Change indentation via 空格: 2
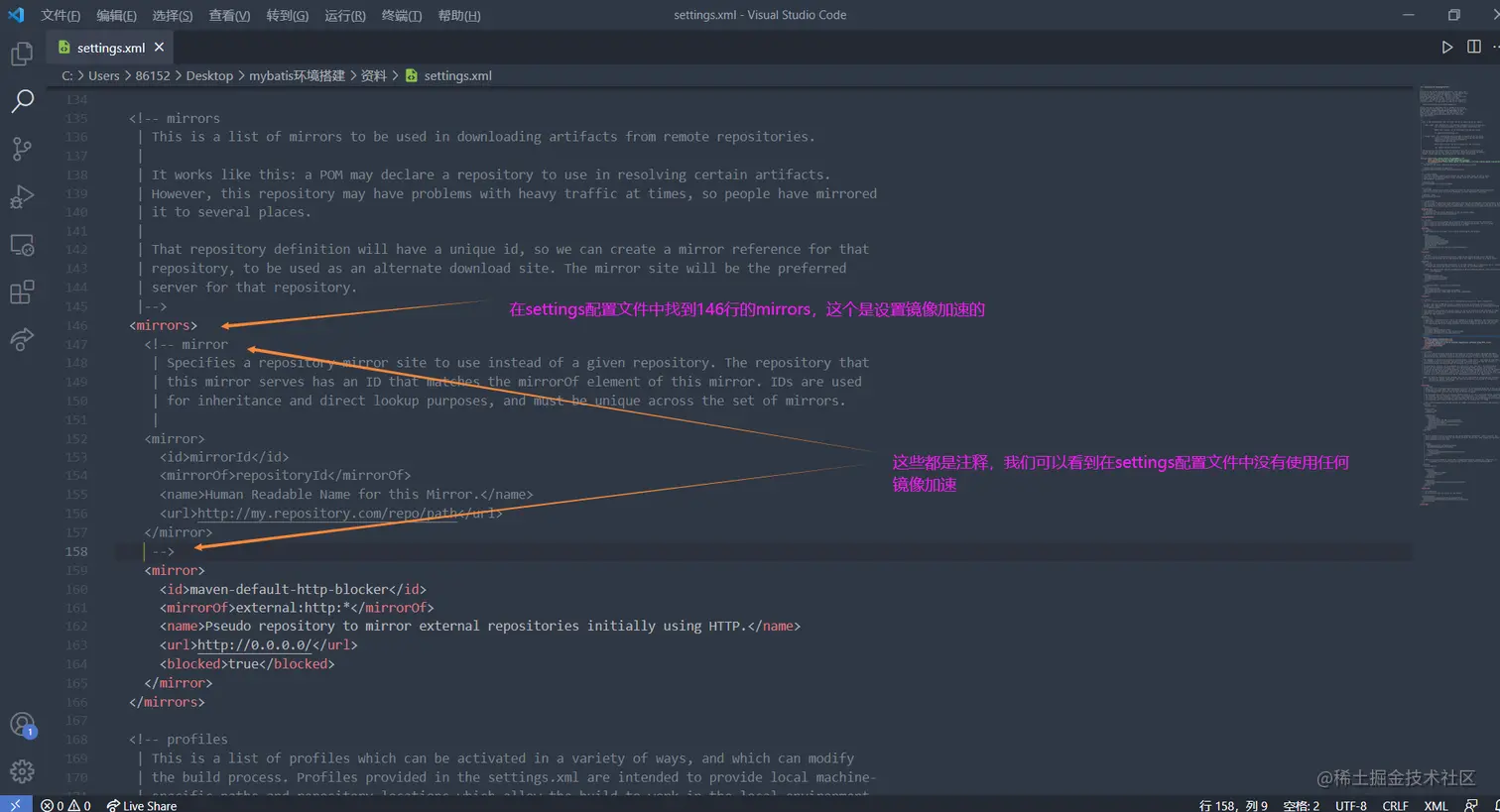 (1301, 805)
